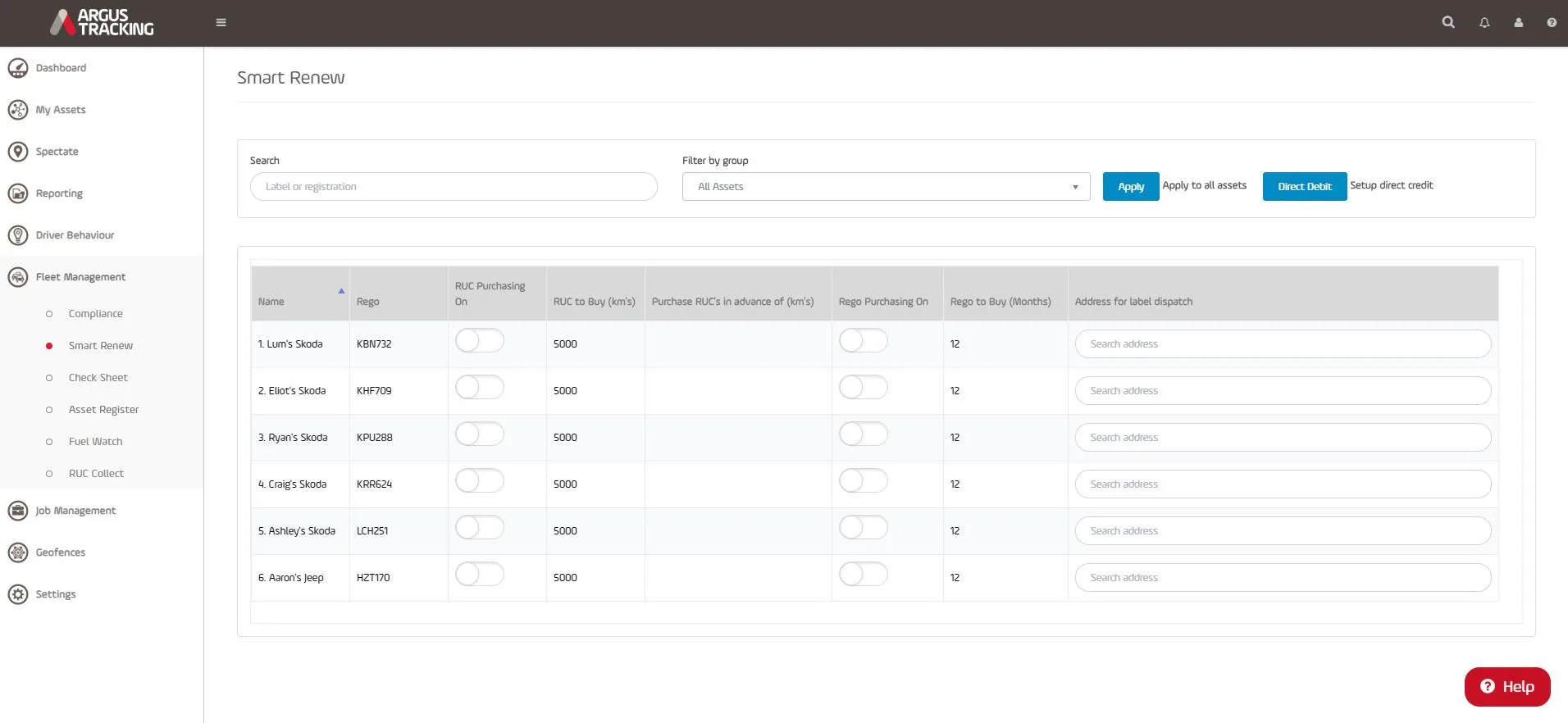The height and width of the screenshot is (723, 1568).
Task: Click the Apply button
Action: click(x=1131, y=187)
